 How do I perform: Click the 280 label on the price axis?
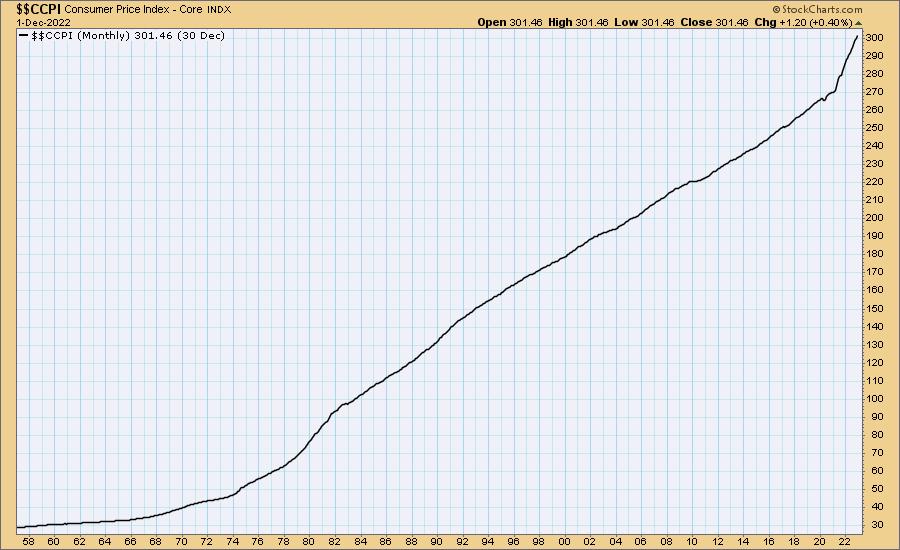pos(875,73)
